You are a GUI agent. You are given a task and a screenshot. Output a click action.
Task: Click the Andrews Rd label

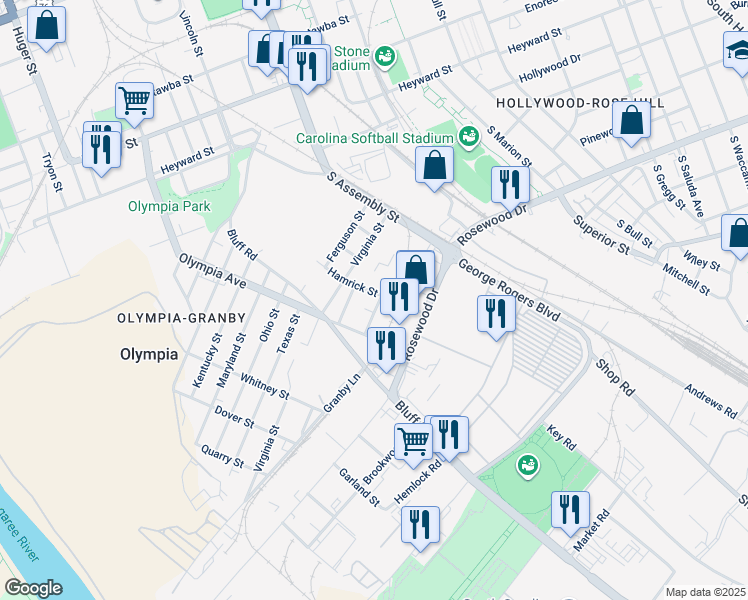coord(711,401)
